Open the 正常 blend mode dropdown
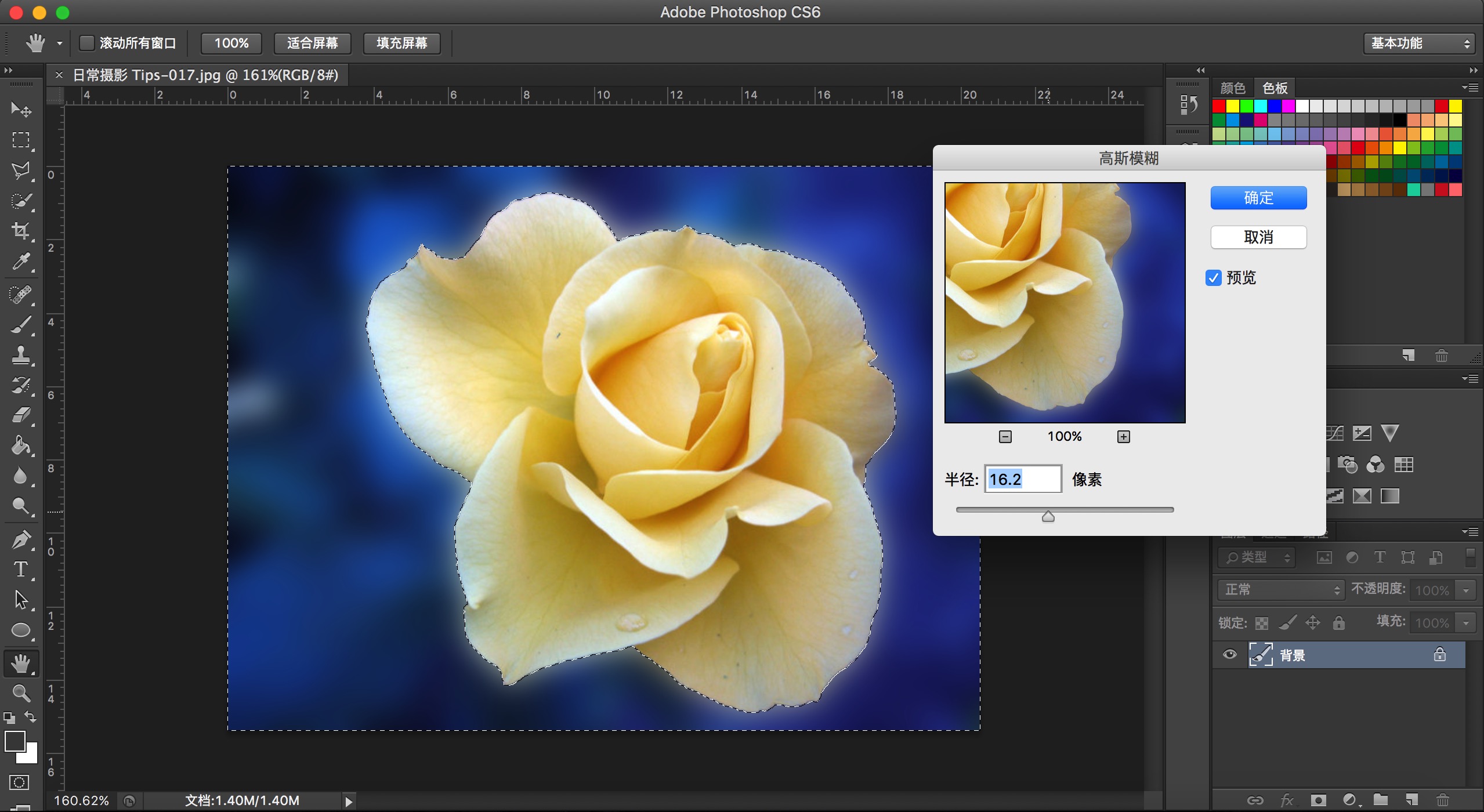Image resolution: width=1484 pixels, height=812 pixels. coord(1280,590)
